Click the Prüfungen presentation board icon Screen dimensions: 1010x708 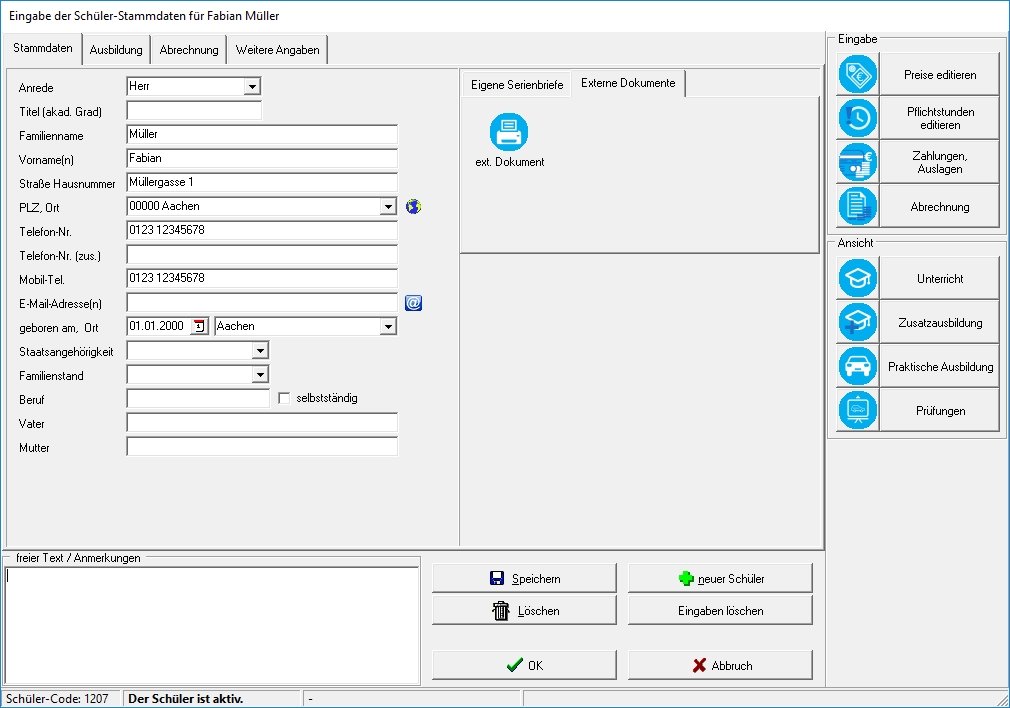coord(857,410)
